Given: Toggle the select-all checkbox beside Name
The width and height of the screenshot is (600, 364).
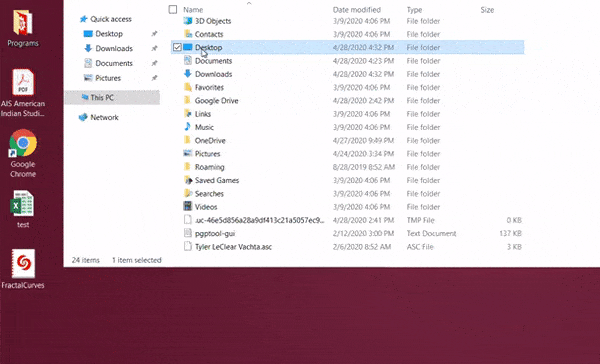Looking at the screenshot, I should 173,9.
